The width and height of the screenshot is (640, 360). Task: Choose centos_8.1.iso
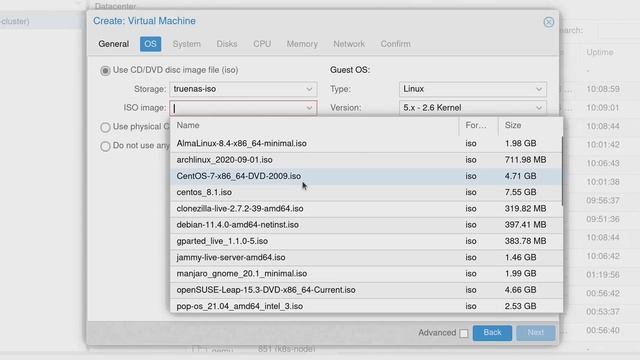(x=366, y=193)
